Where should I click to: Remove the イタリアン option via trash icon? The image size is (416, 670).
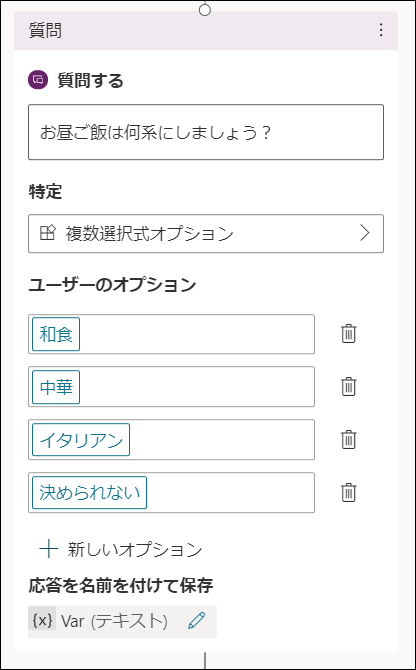click(349, 439)
